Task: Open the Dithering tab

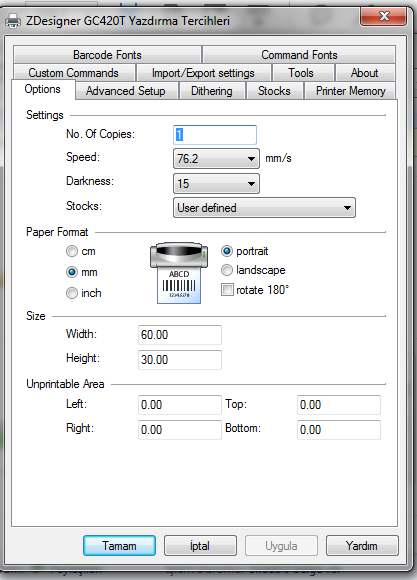Action: pos(212,91)
